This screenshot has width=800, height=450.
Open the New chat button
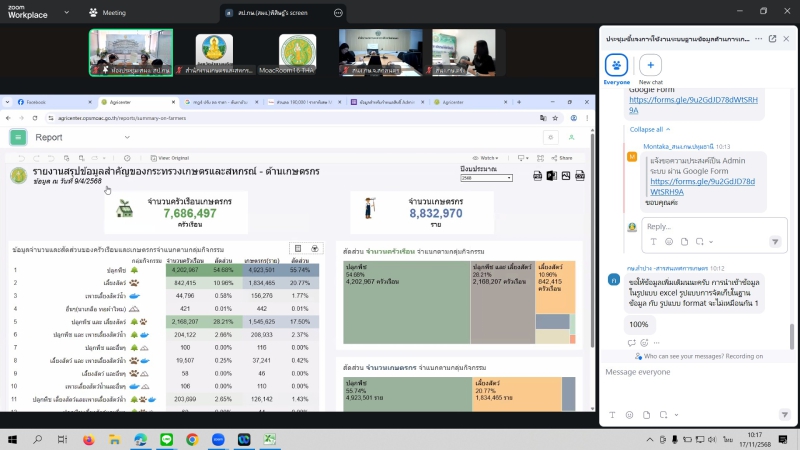651,65
